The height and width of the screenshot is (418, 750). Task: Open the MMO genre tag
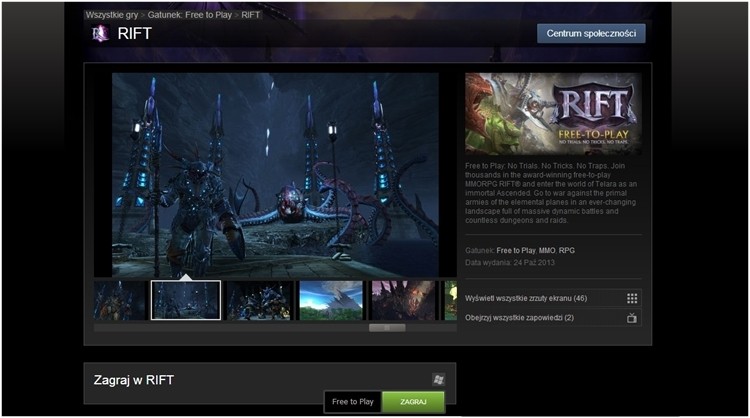tap(547, 251)
